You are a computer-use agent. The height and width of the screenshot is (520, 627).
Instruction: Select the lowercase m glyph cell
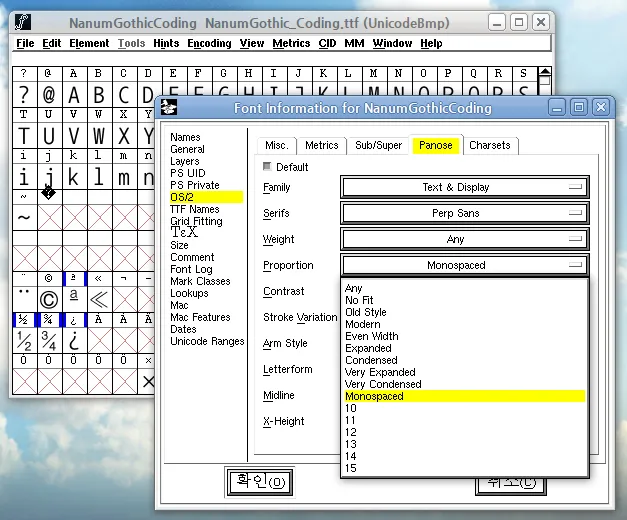124,177
